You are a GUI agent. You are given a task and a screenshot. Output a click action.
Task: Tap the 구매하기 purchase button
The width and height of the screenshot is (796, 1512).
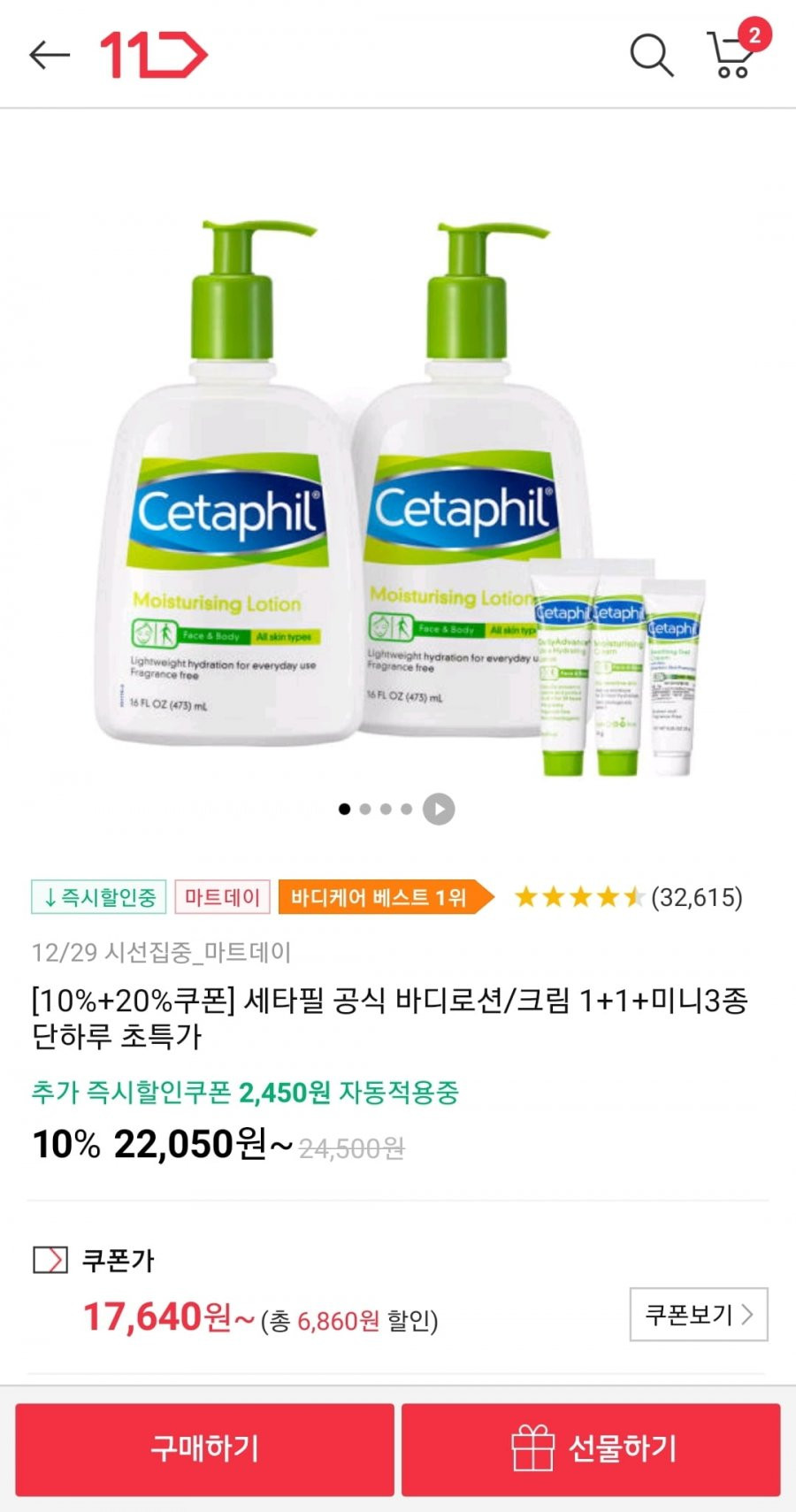click(x=204, y=1449)
